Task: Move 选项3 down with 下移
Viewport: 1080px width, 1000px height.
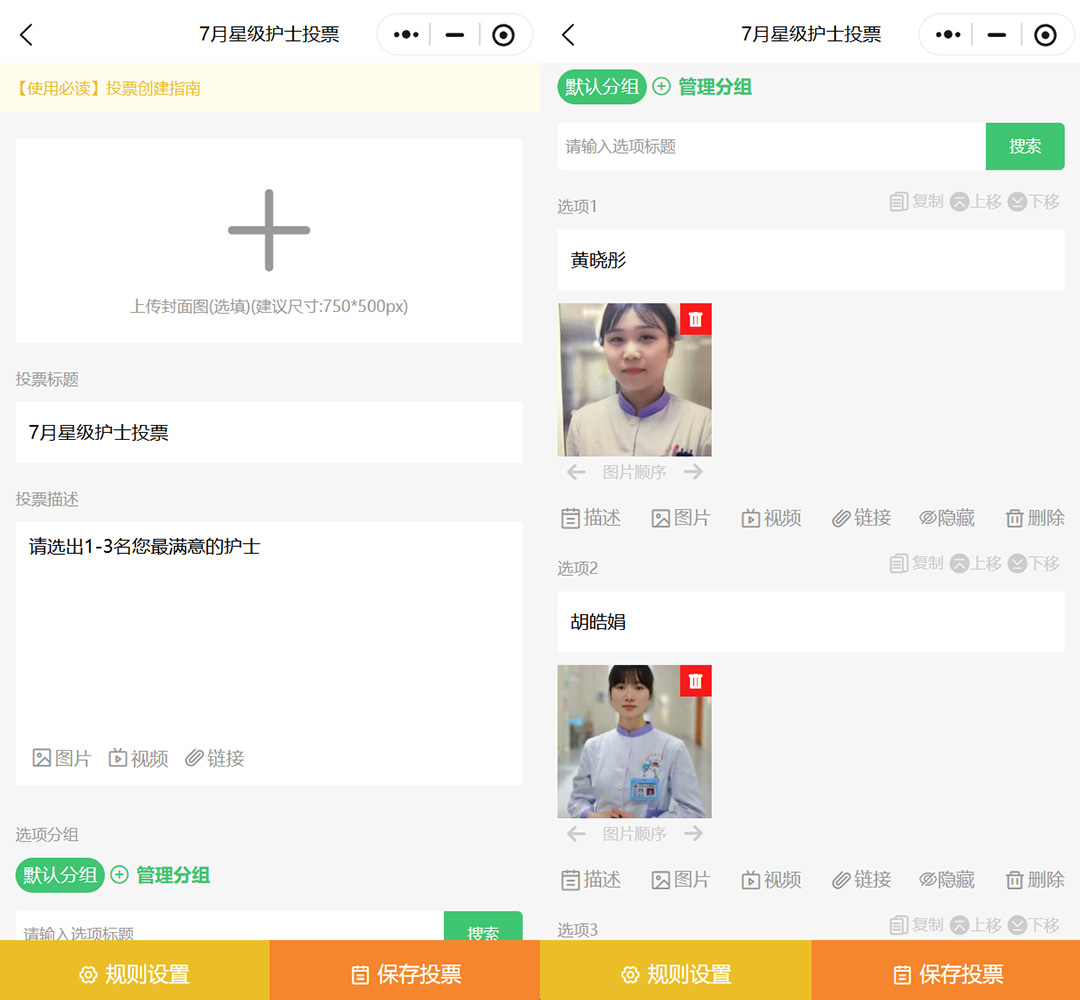Action: (1033, 925)
